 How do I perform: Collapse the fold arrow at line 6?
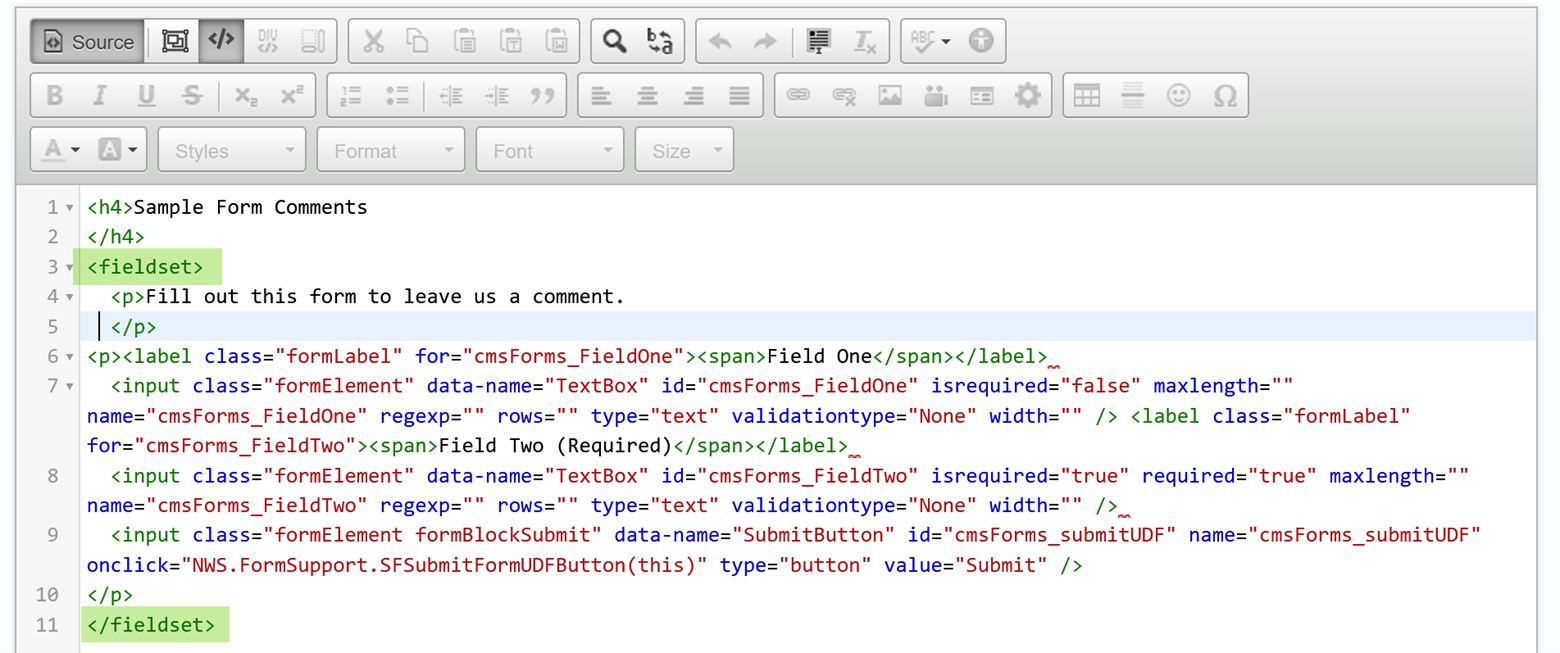tap(69, 357)
